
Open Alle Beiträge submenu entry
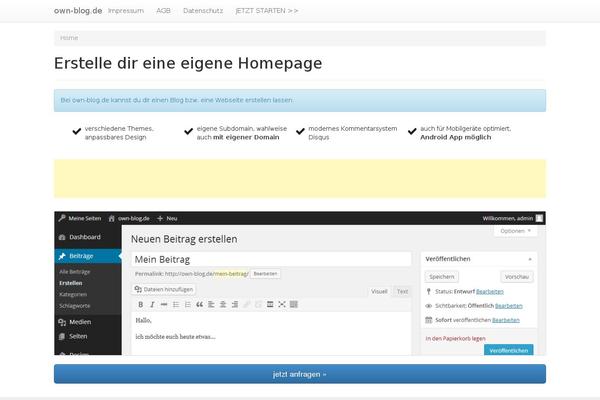pos(75,272)
